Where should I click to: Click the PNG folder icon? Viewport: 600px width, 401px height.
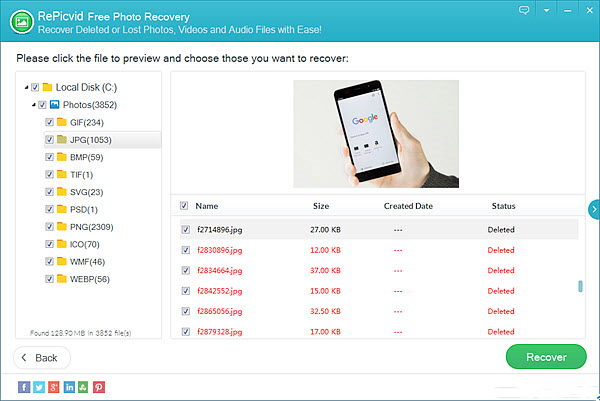click(x=62, y=227)
